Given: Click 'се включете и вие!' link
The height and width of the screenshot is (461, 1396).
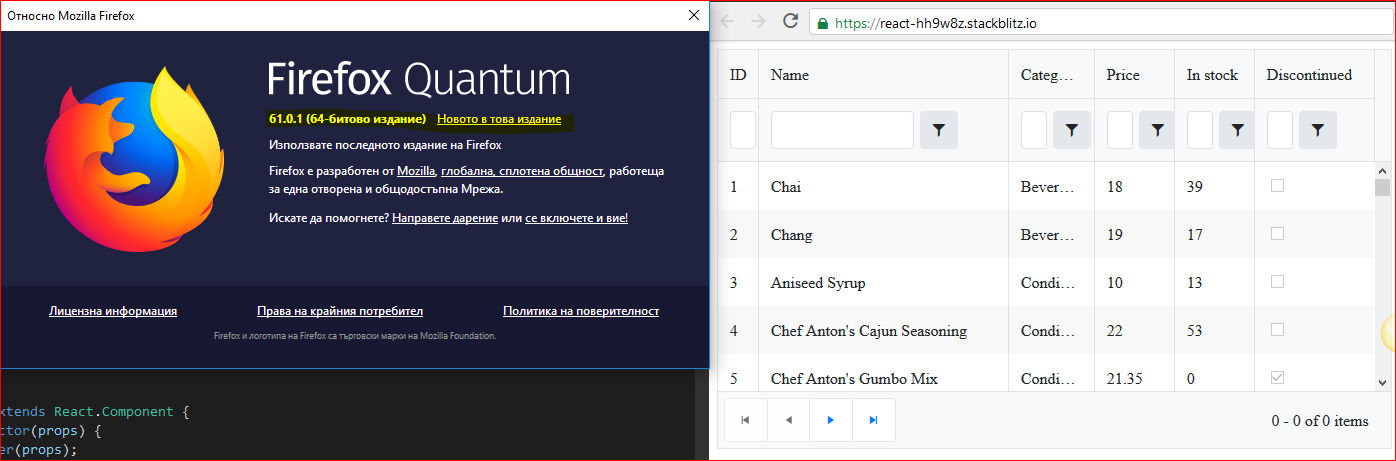Looking at the screenshot, I should click(x=576, y=217).
